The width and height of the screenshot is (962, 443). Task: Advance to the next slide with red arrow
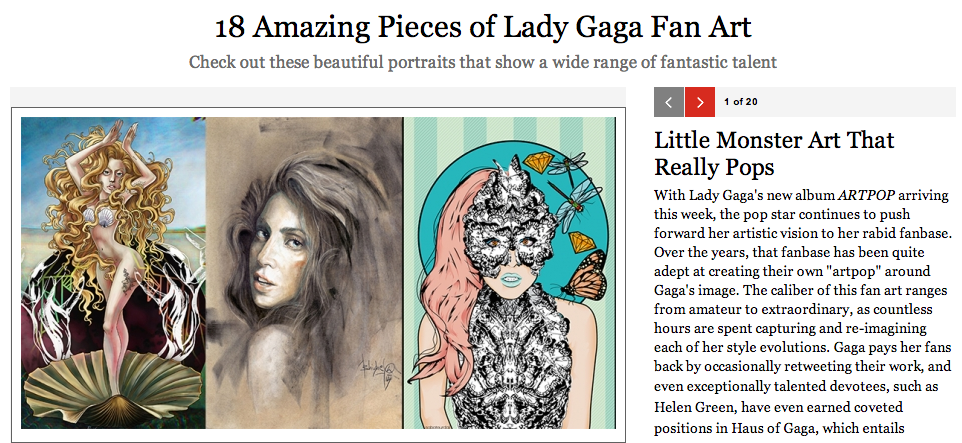coord(700,102)
